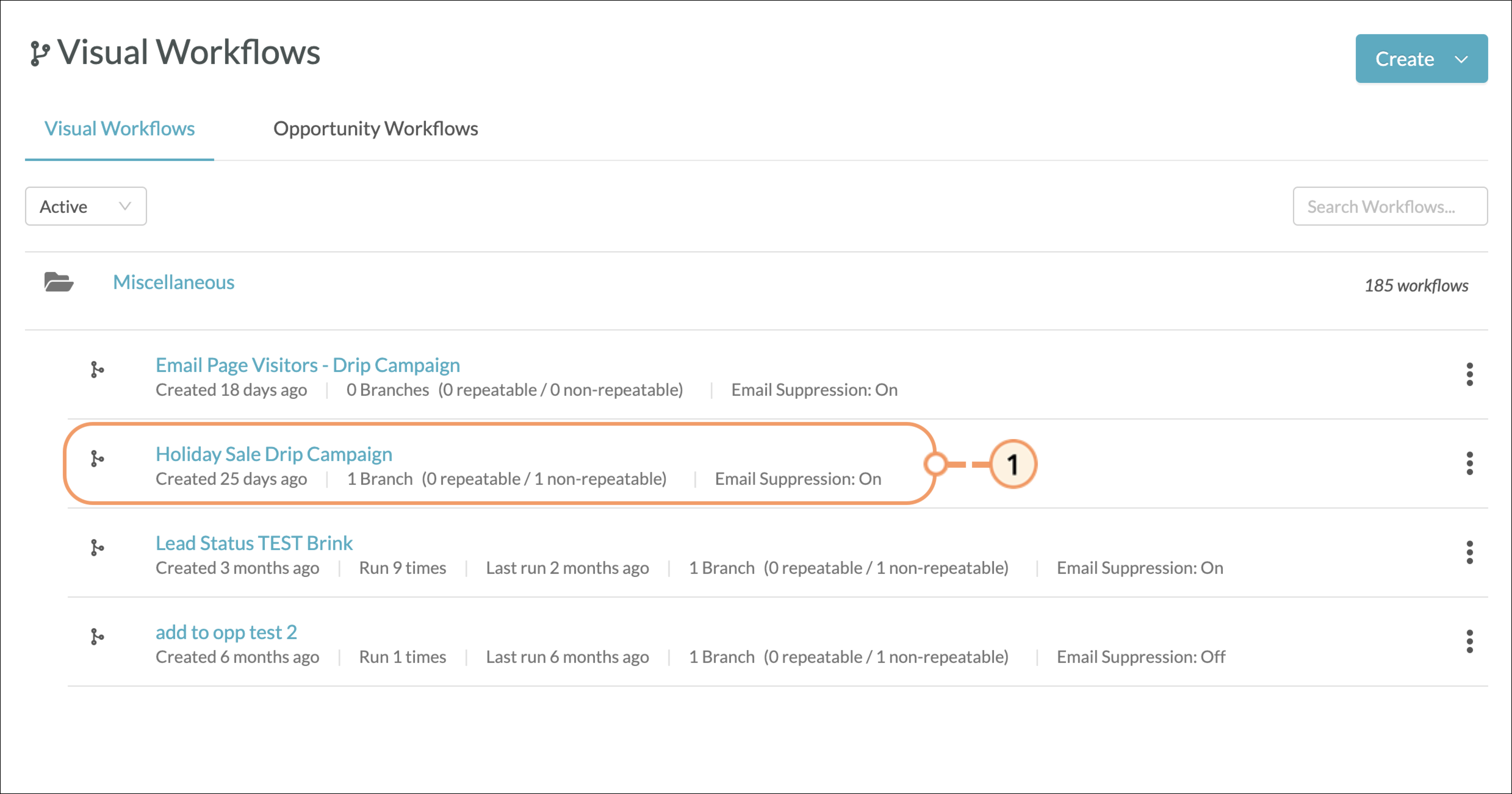Click '0 Branches' text in Email Page Visitors row
Image resolution: width=1512 pixels, height=794 pixels.
click(387, 390)
